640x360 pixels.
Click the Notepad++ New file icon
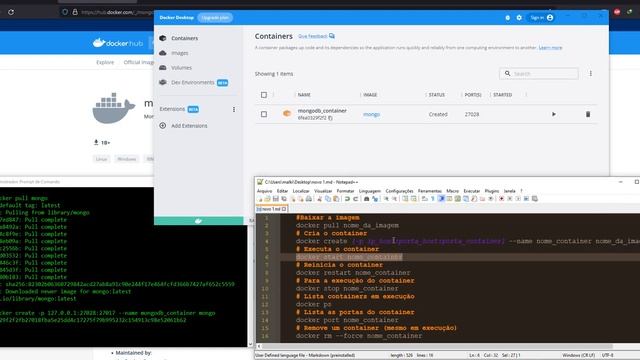(x=260, y=199)
